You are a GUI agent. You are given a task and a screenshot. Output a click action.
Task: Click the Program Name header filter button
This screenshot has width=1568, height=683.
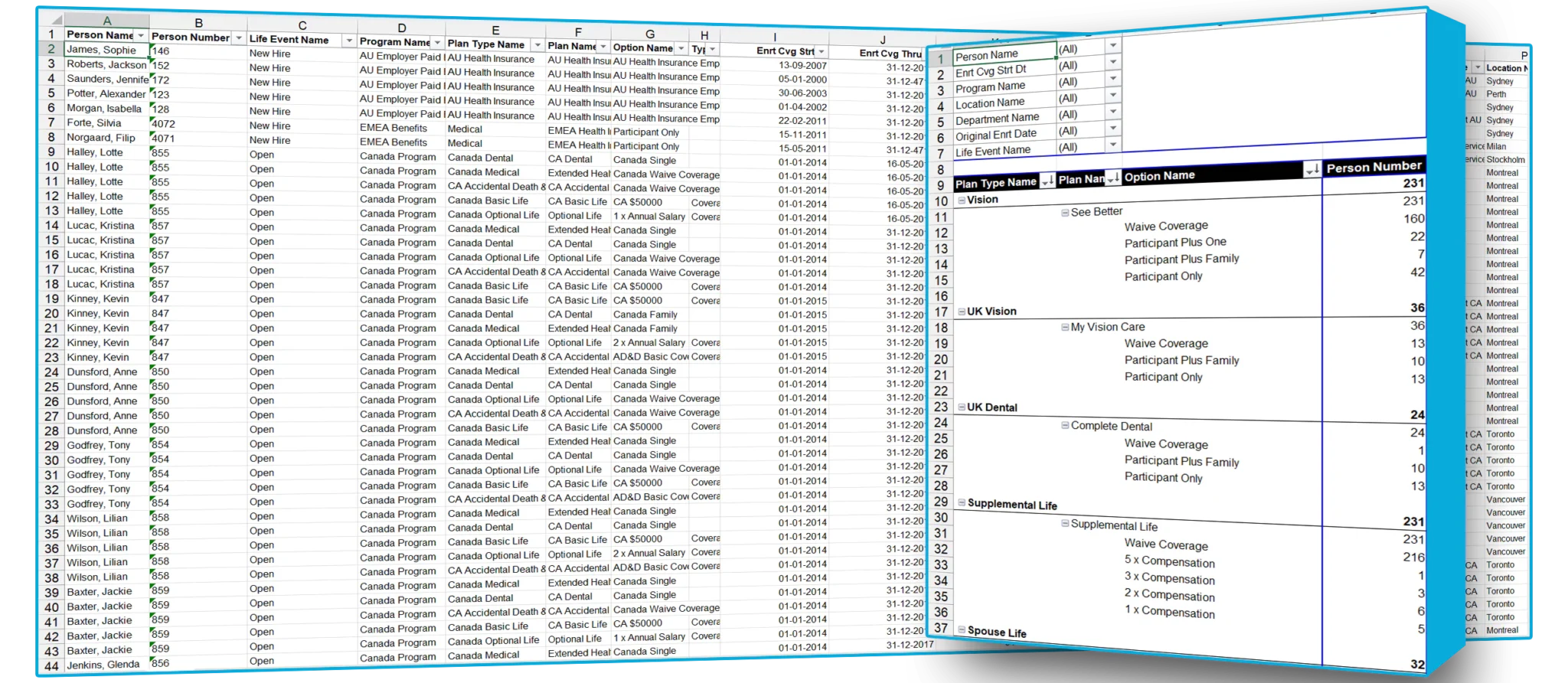[x=437, y=43]
